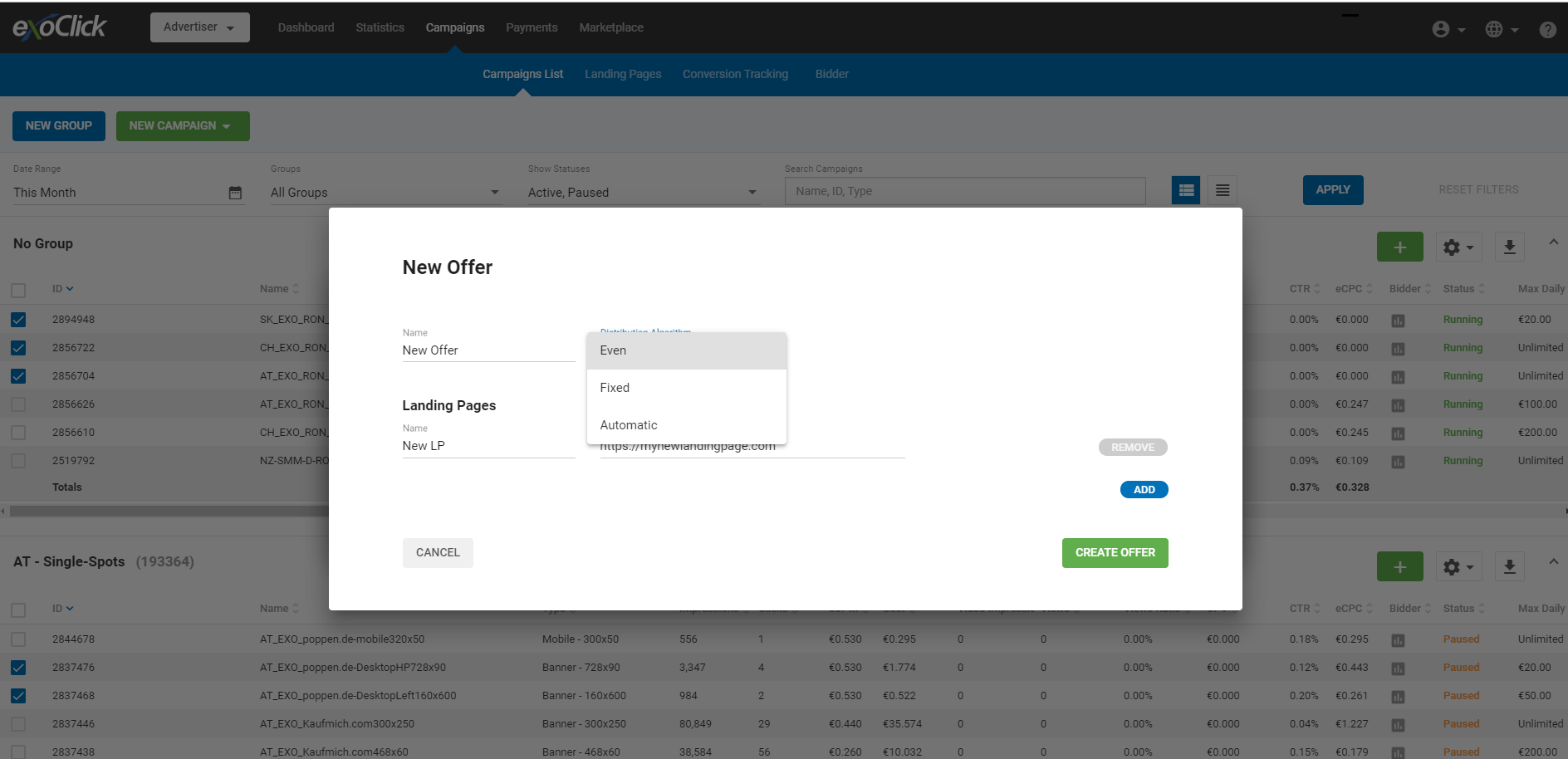This screenshot has height=759, width=1568.
Task: Click the help question mark icon
Action: (x=1547, y=30)
